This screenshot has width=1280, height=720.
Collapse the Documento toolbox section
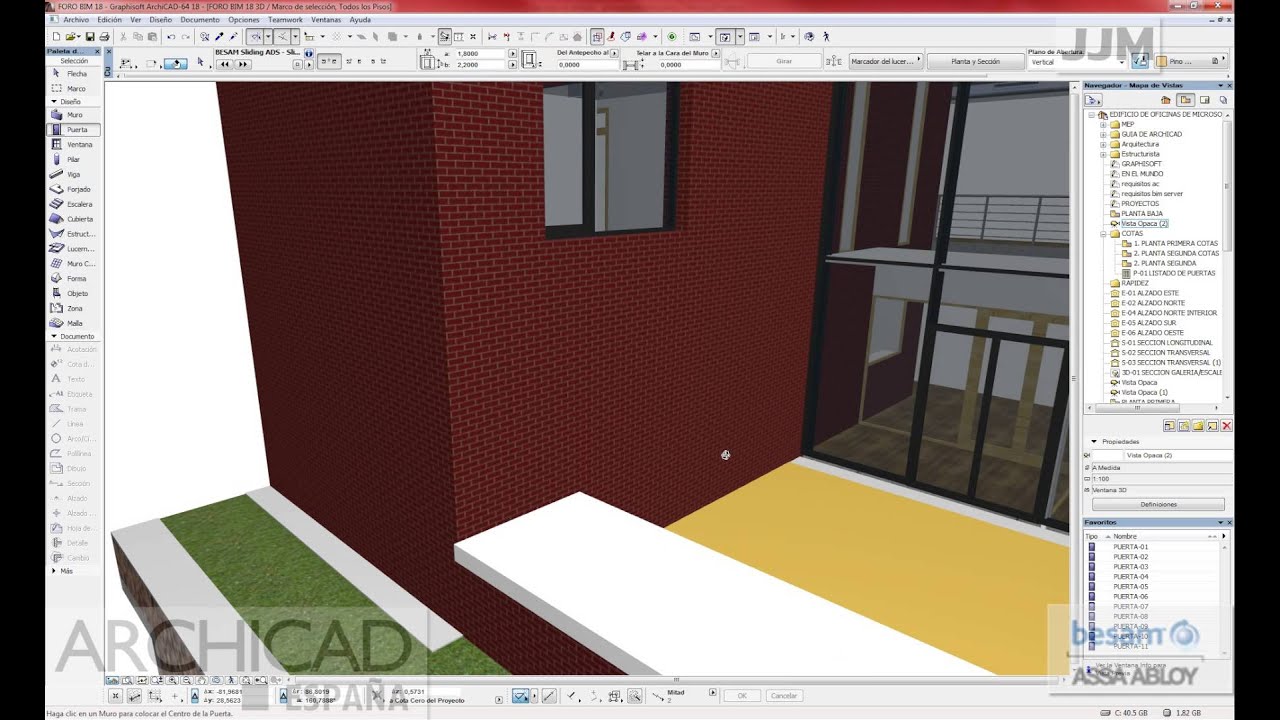(55, 337)
